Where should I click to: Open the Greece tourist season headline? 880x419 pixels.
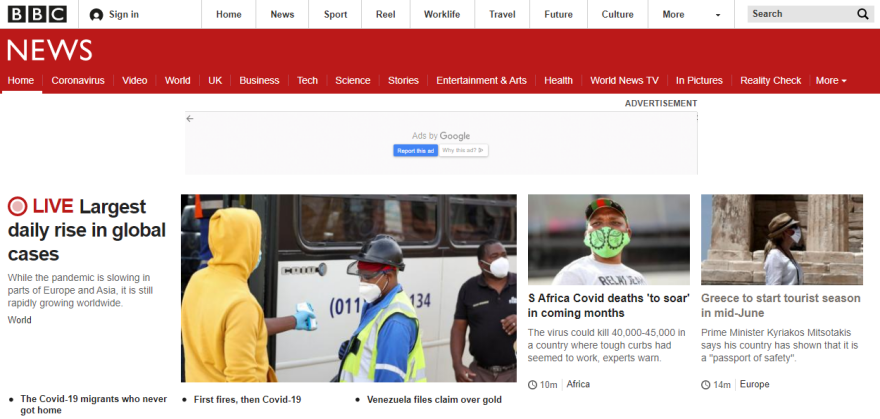pyautogui.click(x=780, y=305)
